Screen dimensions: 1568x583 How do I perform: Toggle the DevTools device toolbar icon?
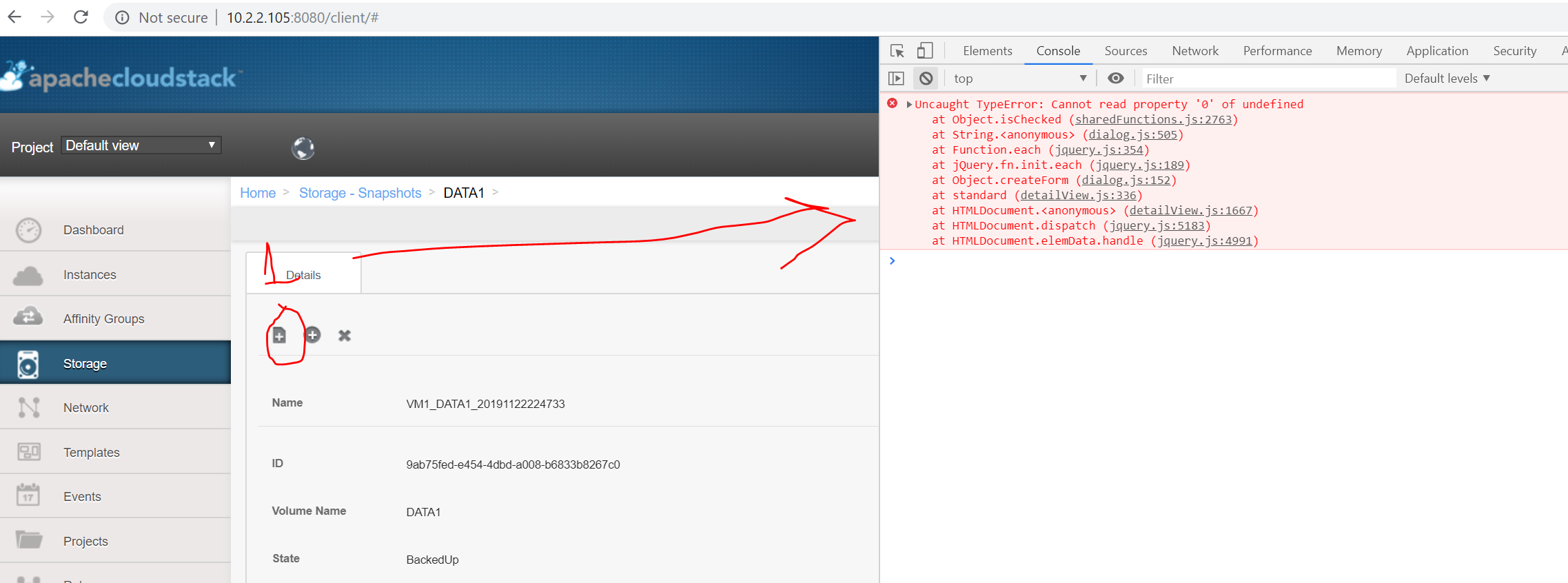pyautogui.click(x=925, y=50)
